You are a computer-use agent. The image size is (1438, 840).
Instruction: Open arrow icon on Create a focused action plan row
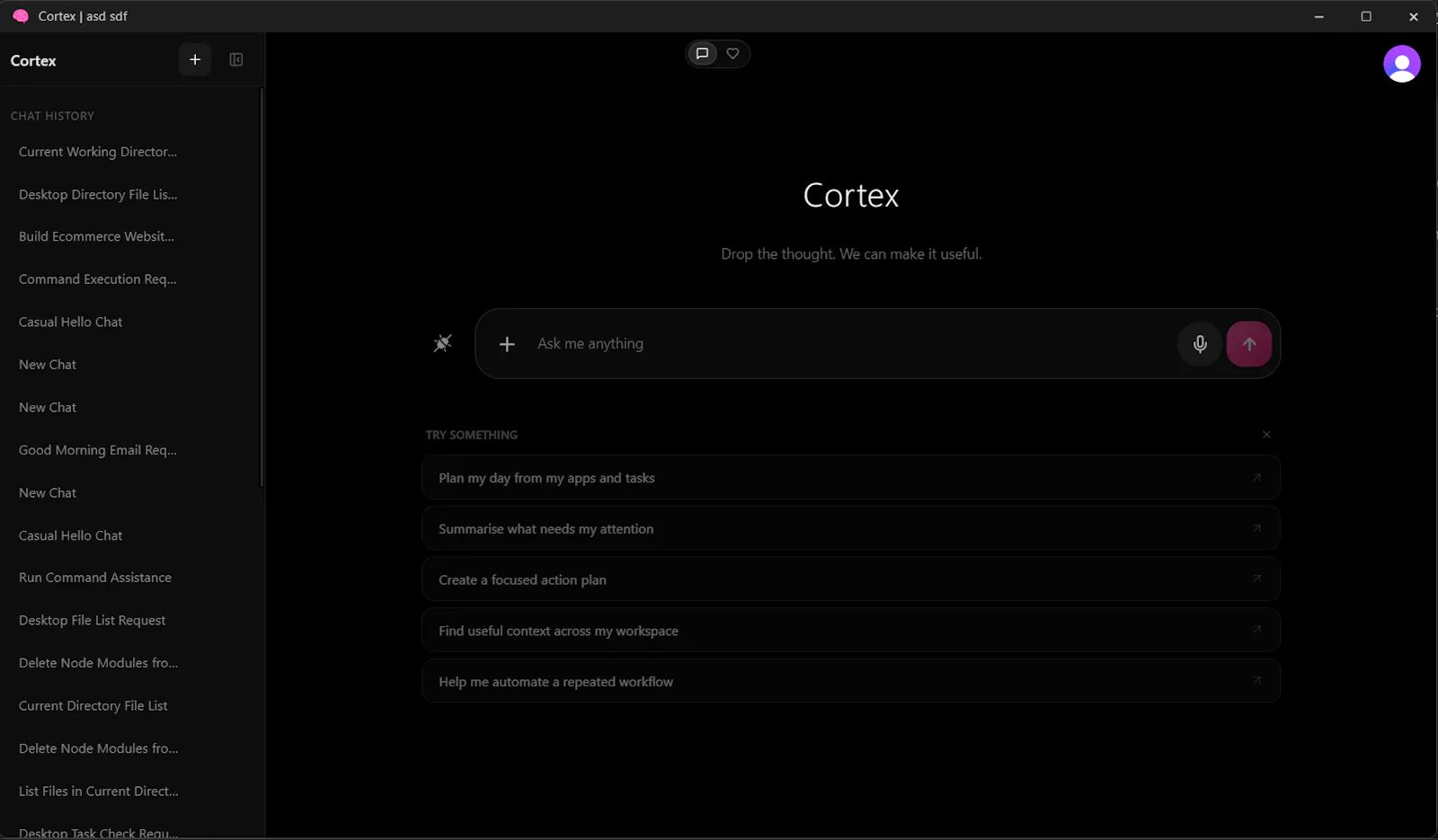click(1256, 579)
